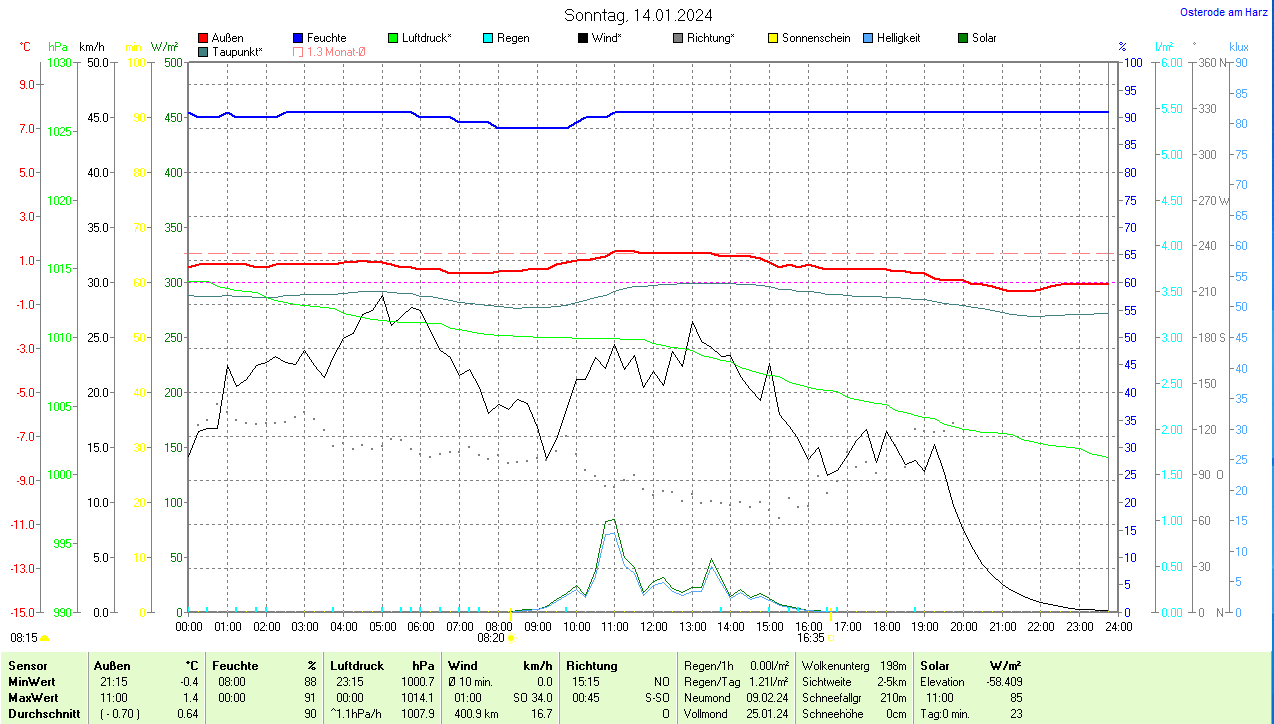This screenshot has width=1274, height=724.
Task: Click the Taupunkt legend square
Action: pos(204,51)
